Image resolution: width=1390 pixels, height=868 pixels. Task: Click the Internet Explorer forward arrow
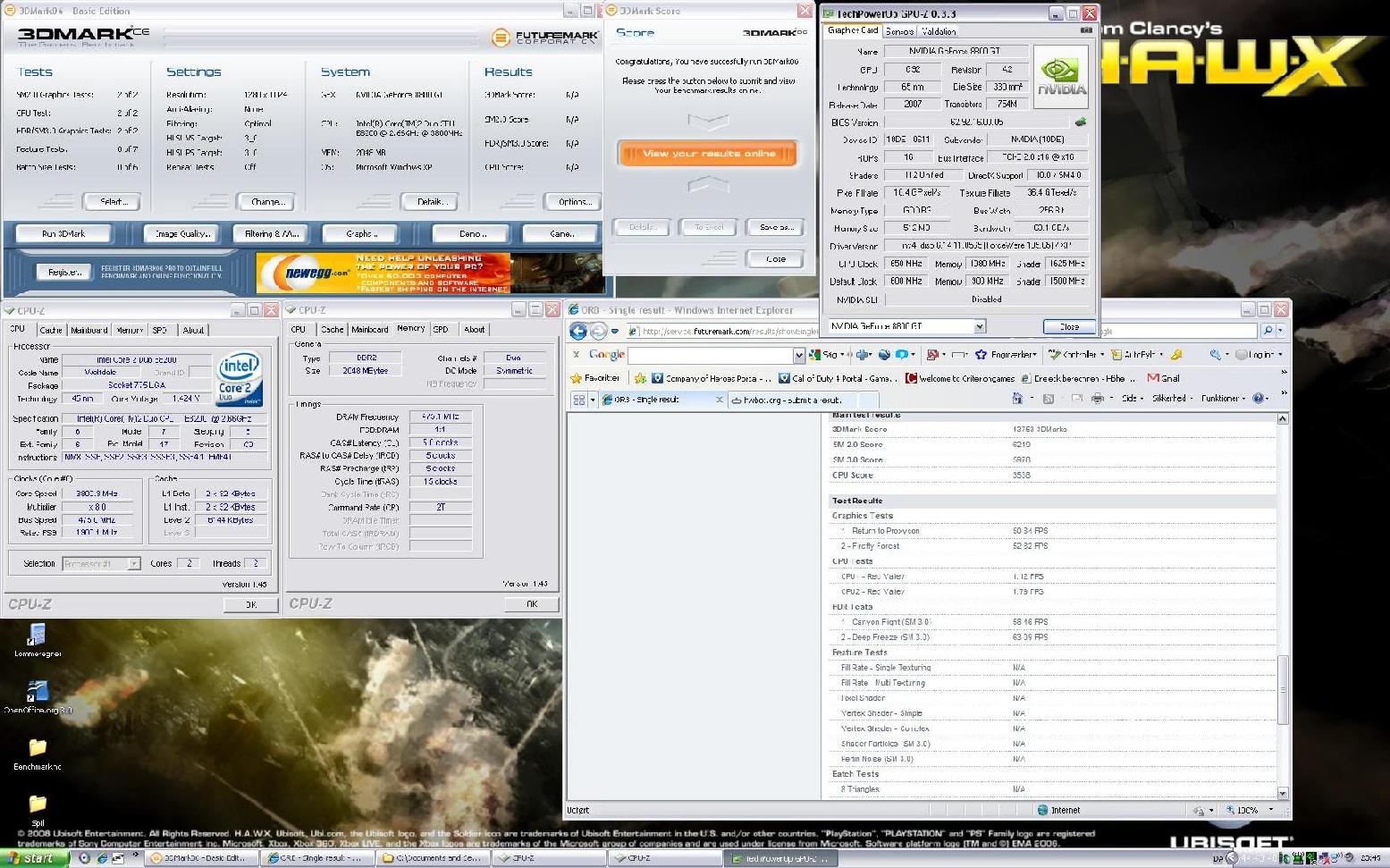click(x=598, y=332)
